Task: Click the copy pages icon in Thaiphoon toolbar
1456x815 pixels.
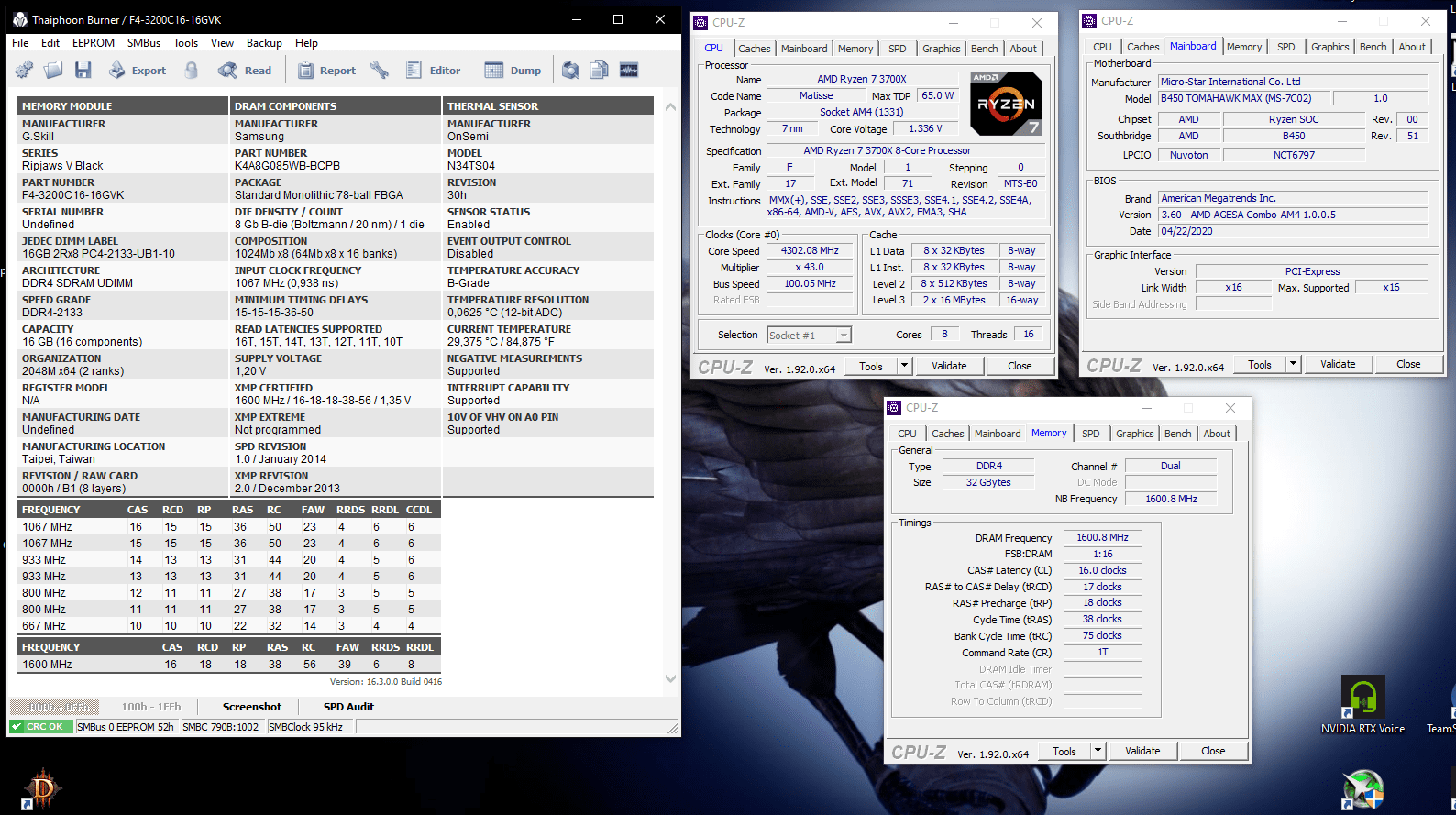Action: (x=600, y=70)
